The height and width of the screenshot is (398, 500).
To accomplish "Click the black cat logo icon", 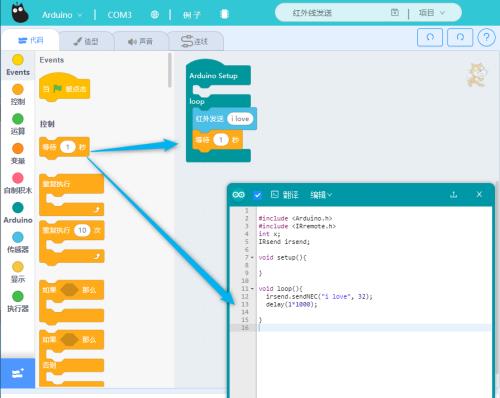I will (20, 13).
